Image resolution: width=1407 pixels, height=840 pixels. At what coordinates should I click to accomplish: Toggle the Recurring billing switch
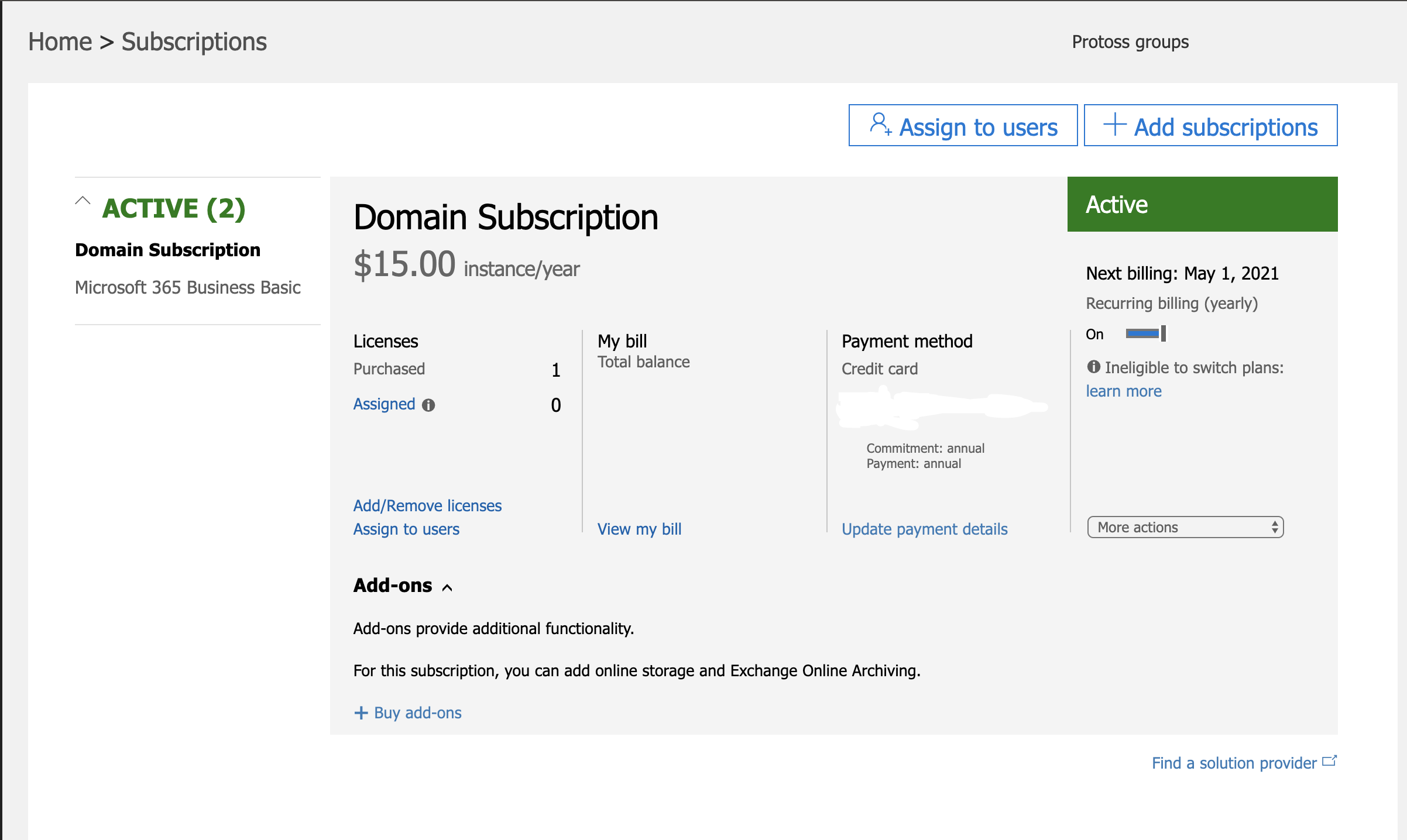1145,333
